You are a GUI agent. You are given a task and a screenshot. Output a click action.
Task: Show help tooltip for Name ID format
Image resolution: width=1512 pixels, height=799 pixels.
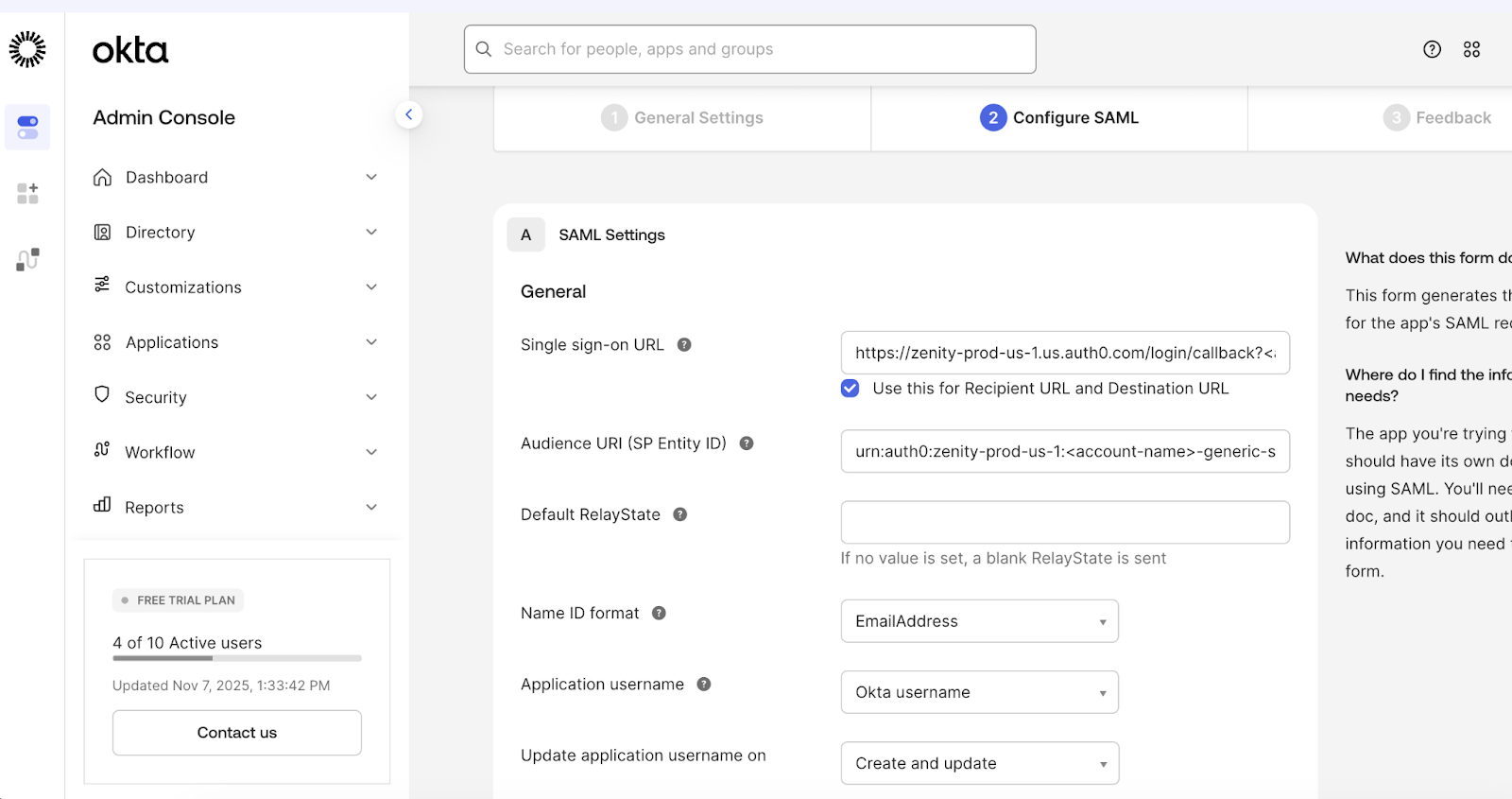[x=659, y=613]
